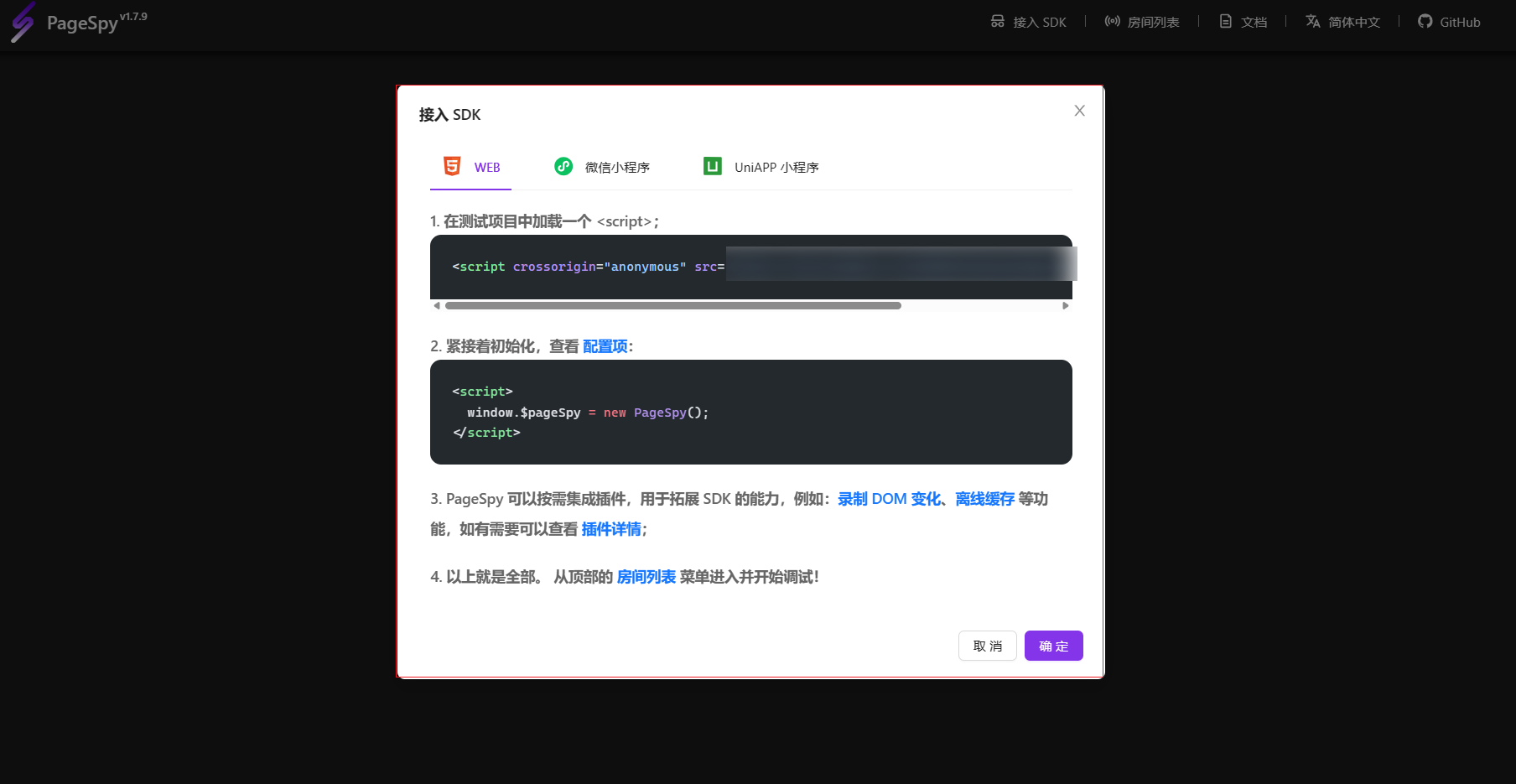Viewport: 1516px width, 784px height.
Task: Click the PageSpy logo icon
Action: (x=23, y=23)
